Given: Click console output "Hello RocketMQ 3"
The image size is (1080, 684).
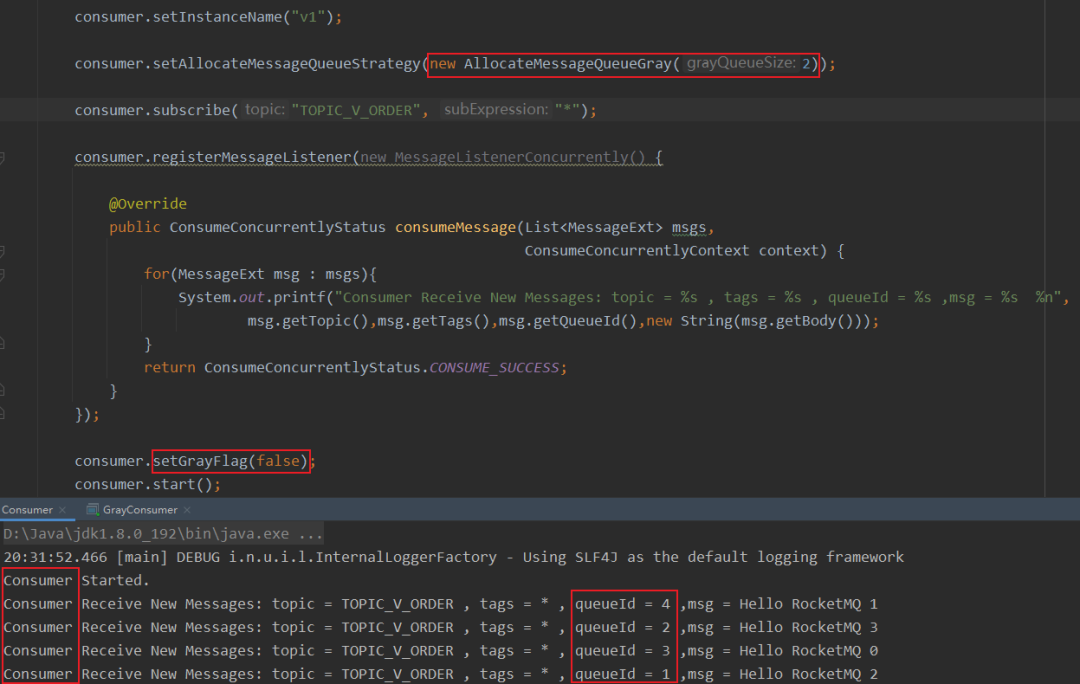Looking at the screenshot, I should pyautogui.click(x=808, y=628).
